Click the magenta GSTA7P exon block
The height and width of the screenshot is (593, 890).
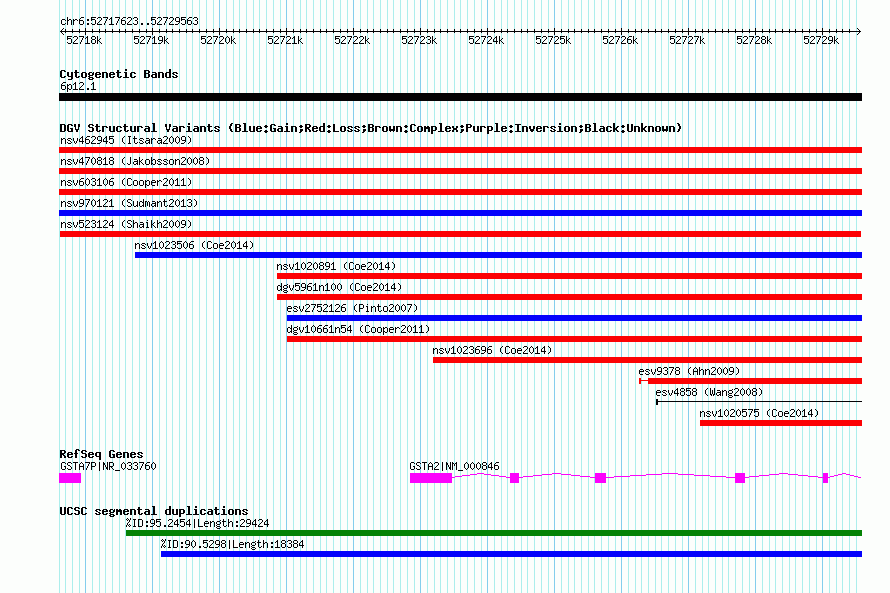click(x=70, y=478)
